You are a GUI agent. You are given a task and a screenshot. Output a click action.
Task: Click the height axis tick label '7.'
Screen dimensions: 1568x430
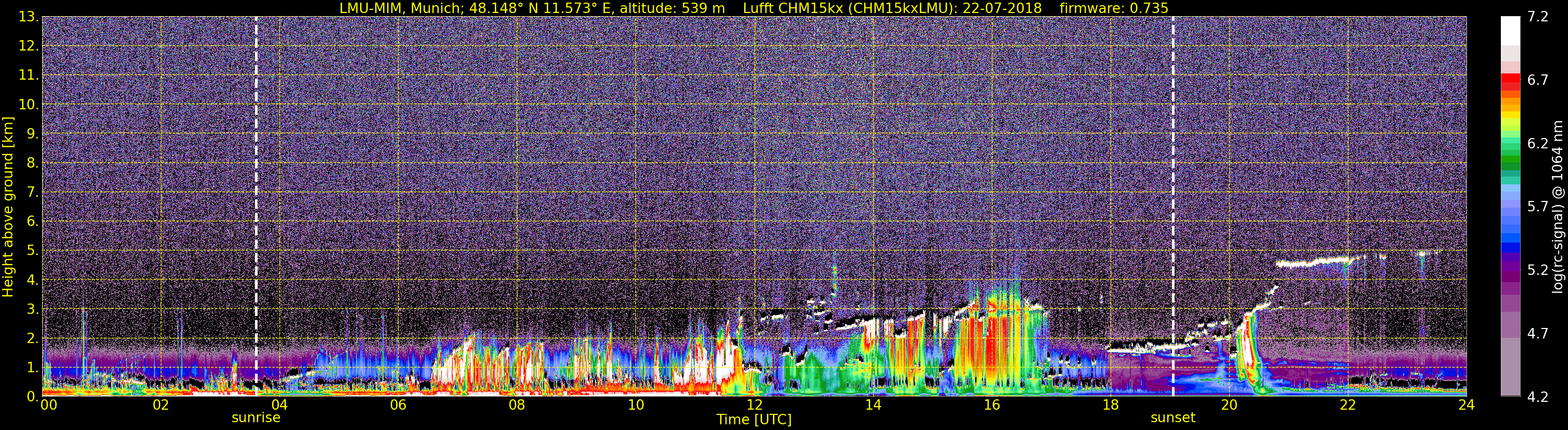click(x=32, y=193)
